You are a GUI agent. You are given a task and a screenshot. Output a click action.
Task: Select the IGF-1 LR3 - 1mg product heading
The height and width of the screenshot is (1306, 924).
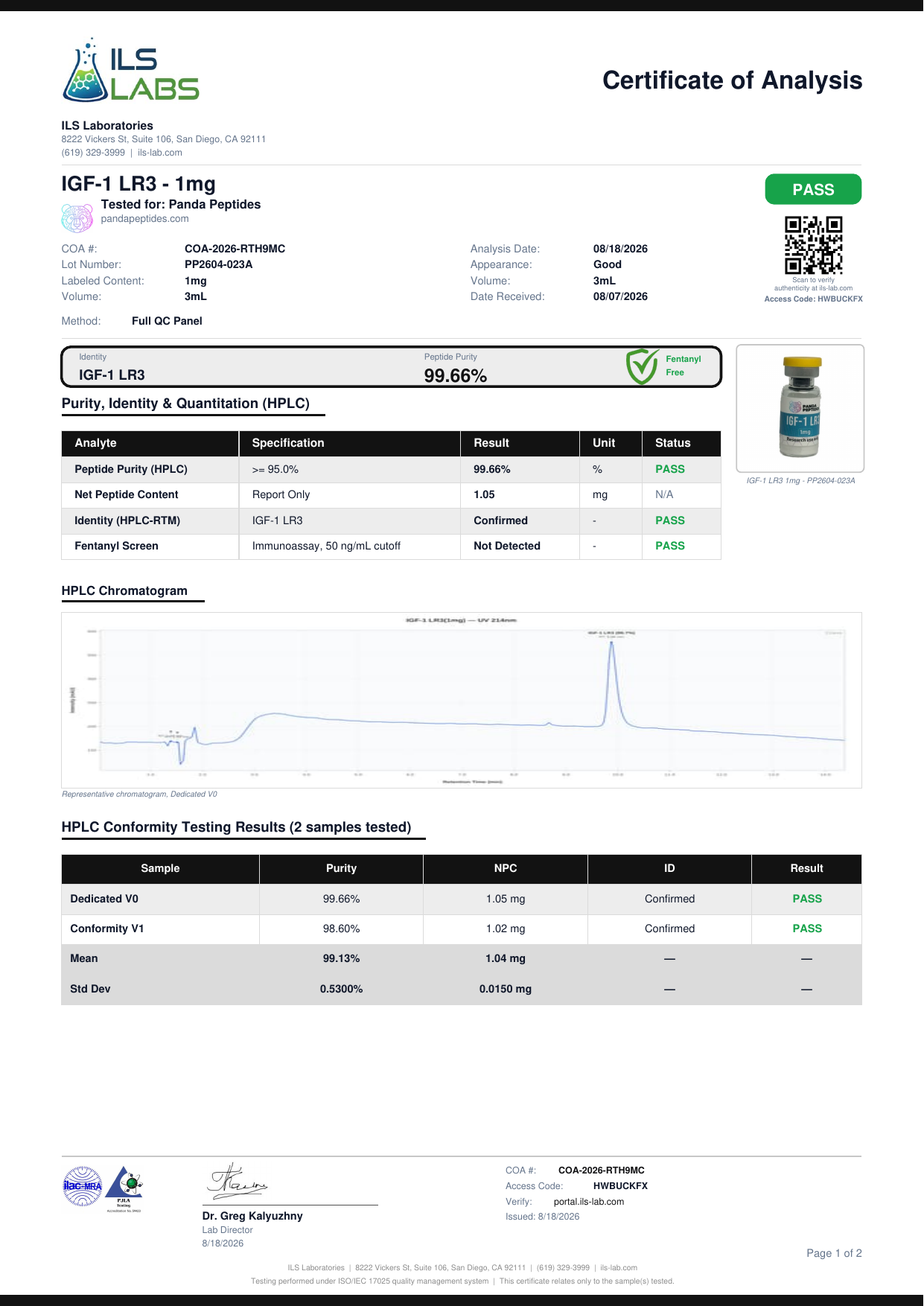click(138, 184)
